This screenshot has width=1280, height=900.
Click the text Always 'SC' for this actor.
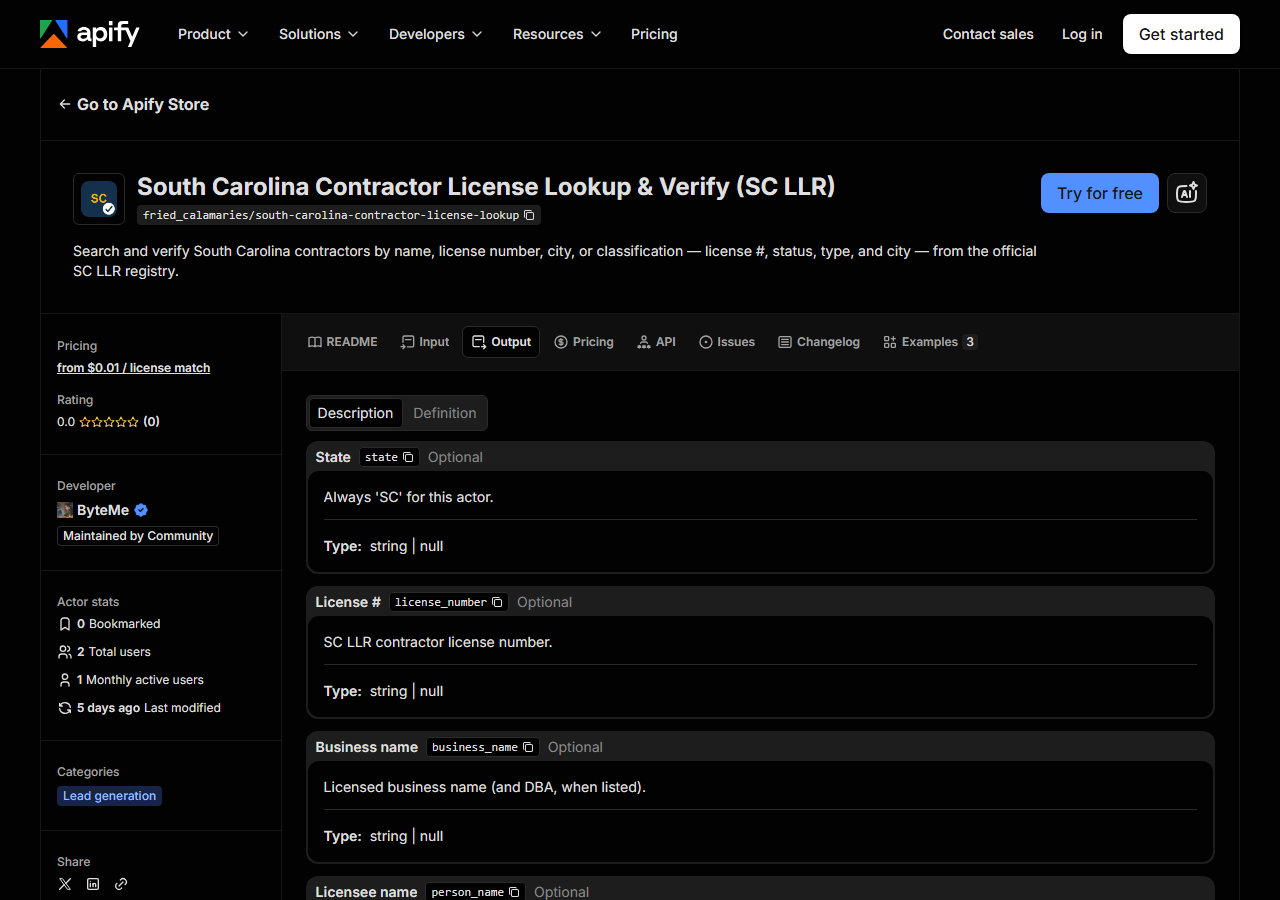409,497
